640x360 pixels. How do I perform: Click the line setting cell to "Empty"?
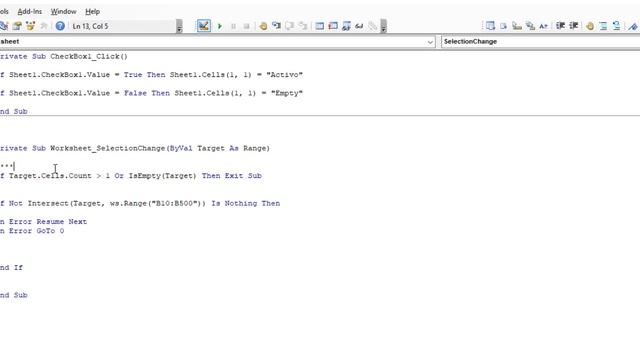point(151,93)
